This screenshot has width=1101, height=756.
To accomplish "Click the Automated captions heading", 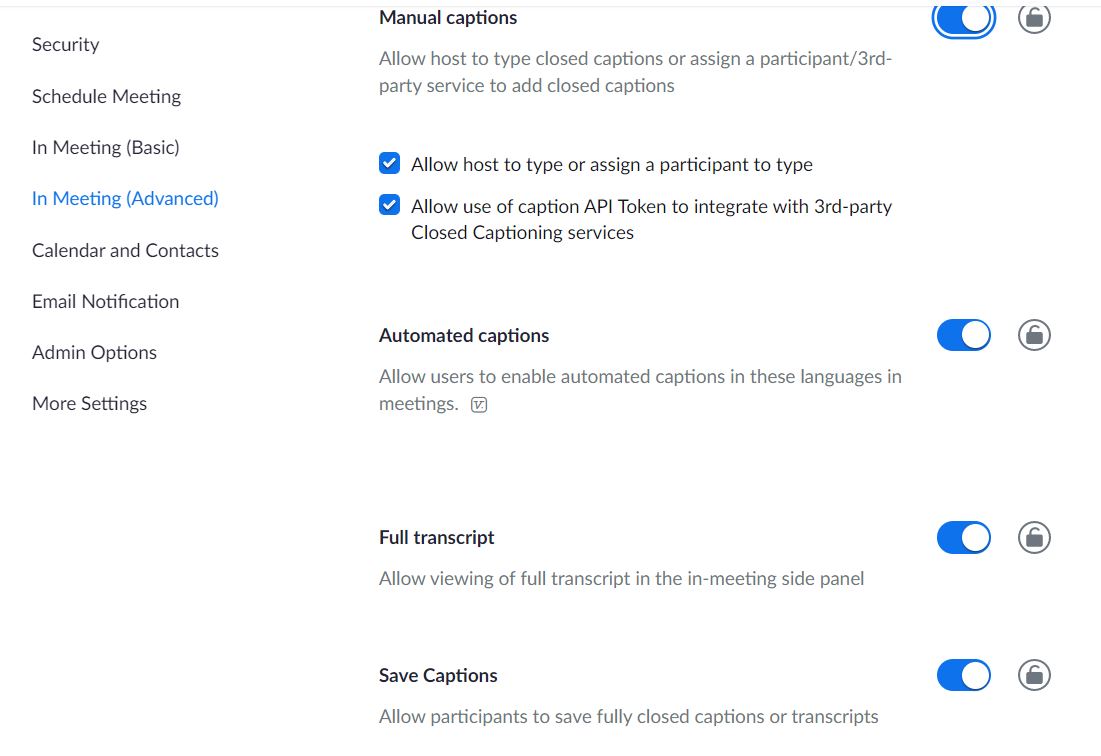I will [464, 335].
